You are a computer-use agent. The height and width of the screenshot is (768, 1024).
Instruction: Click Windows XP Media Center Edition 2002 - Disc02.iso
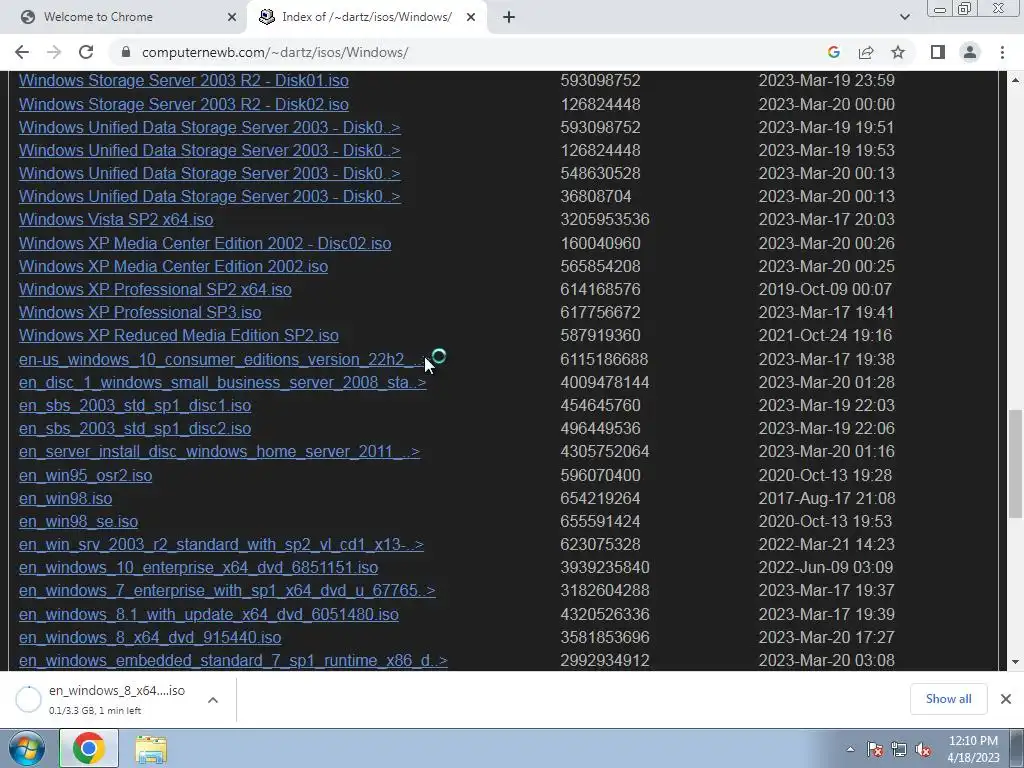(205, 243)
